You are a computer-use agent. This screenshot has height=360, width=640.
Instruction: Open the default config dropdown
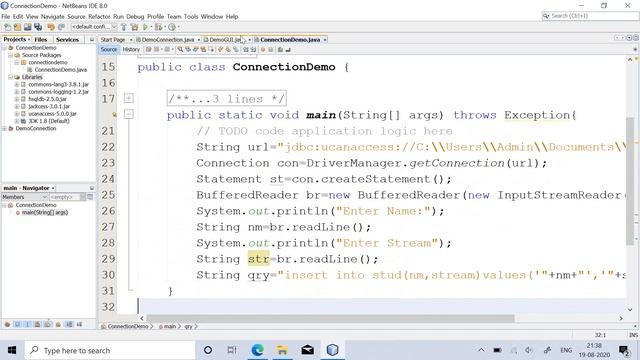[94, 27]
